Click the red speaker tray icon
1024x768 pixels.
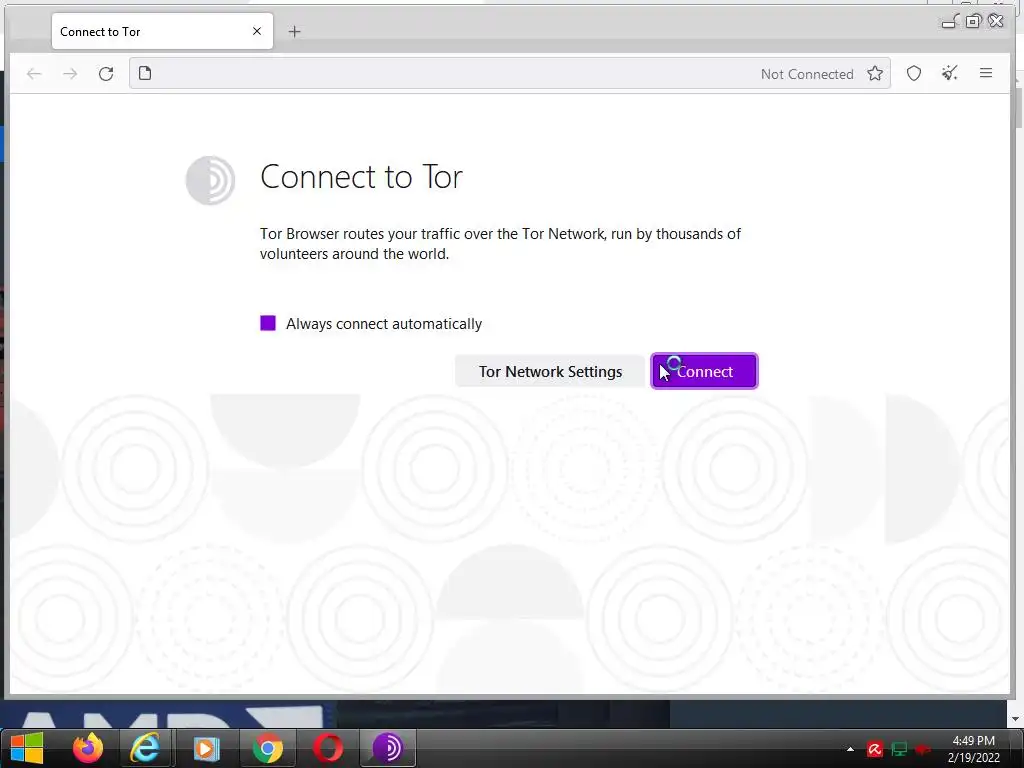[x=923, y=749]
